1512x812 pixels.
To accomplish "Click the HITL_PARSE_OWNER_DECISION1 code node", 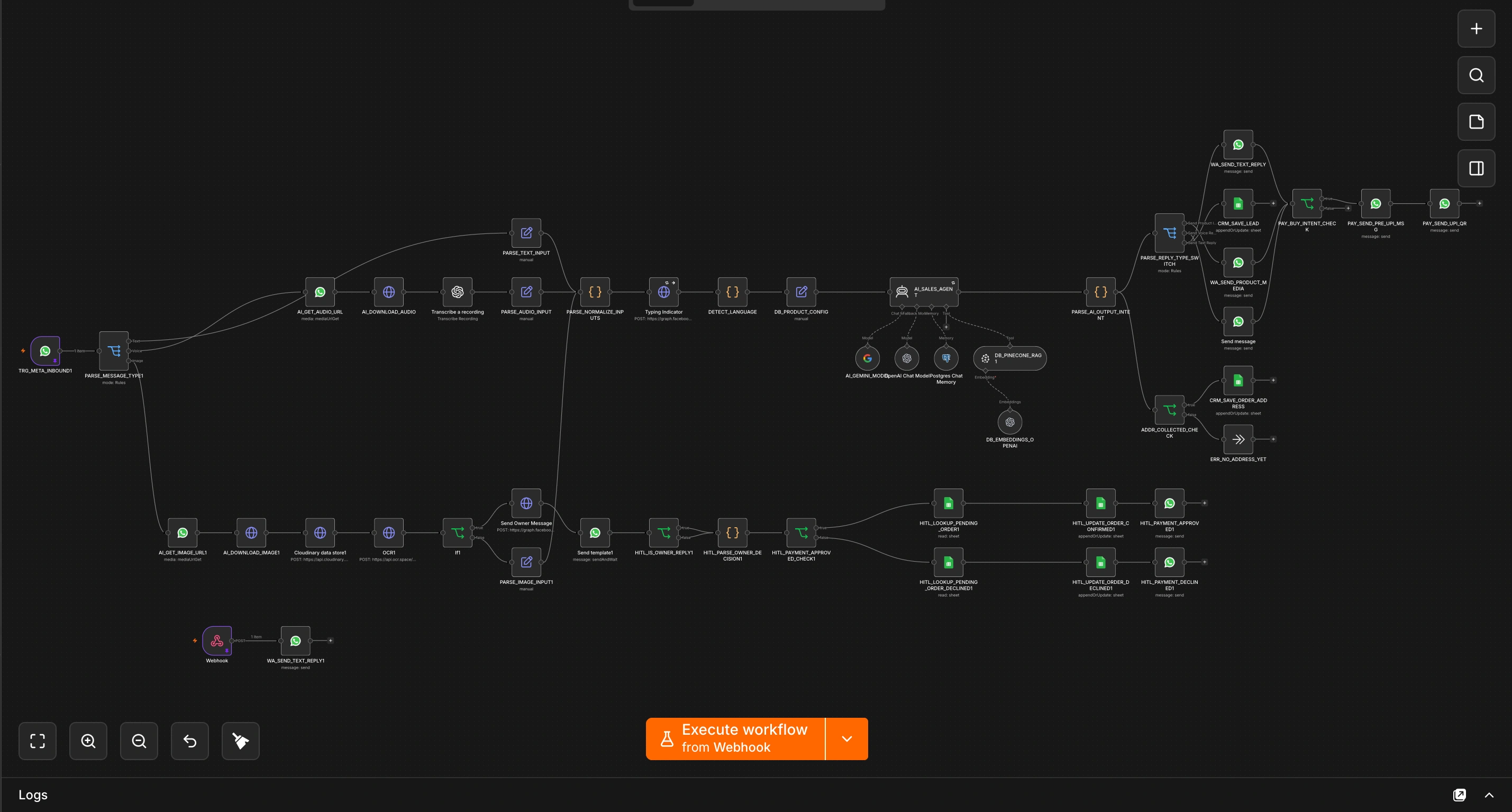I will coord(733,533).
